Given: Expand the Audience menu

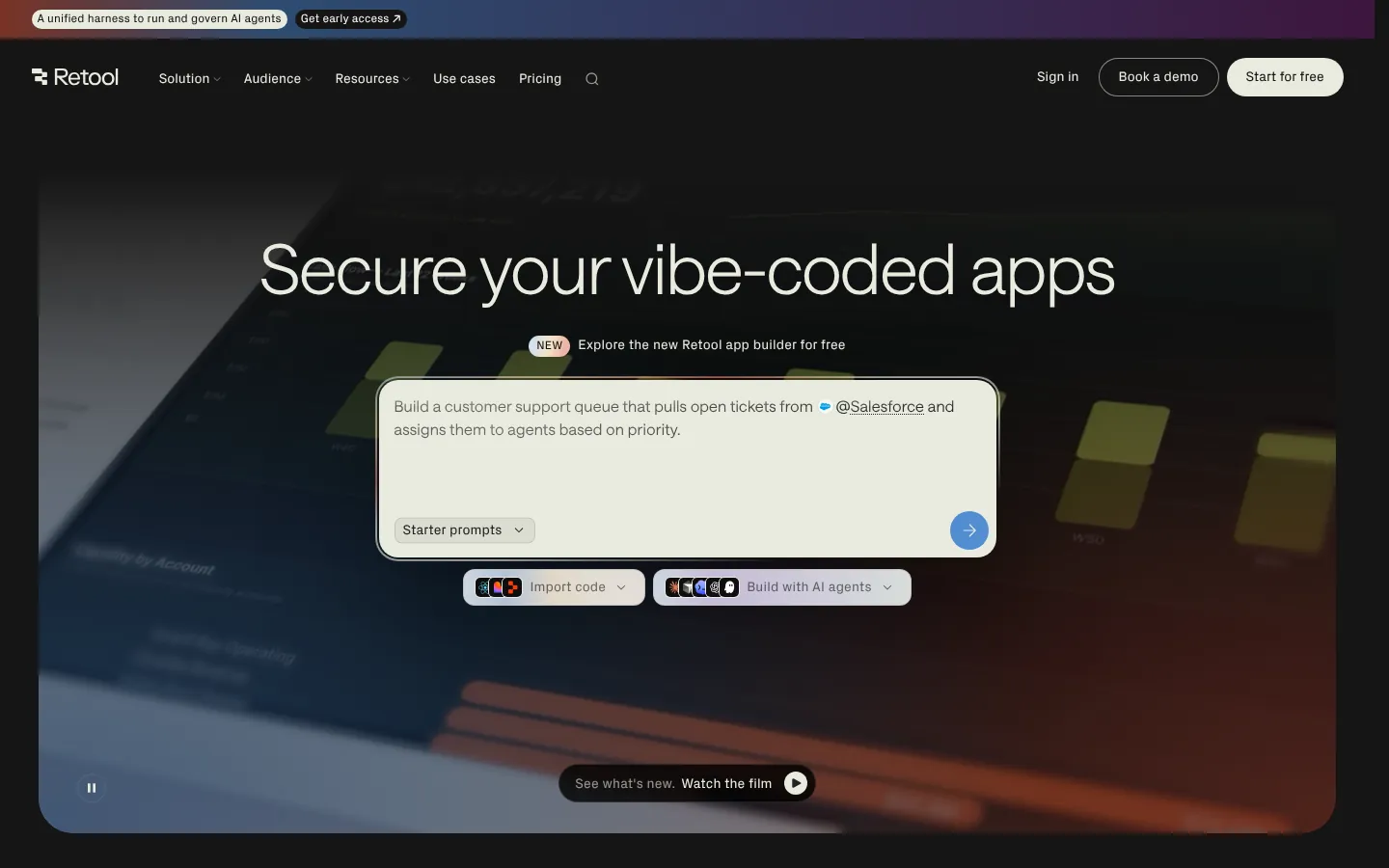Looking at the screenshot, I should 278,79.
